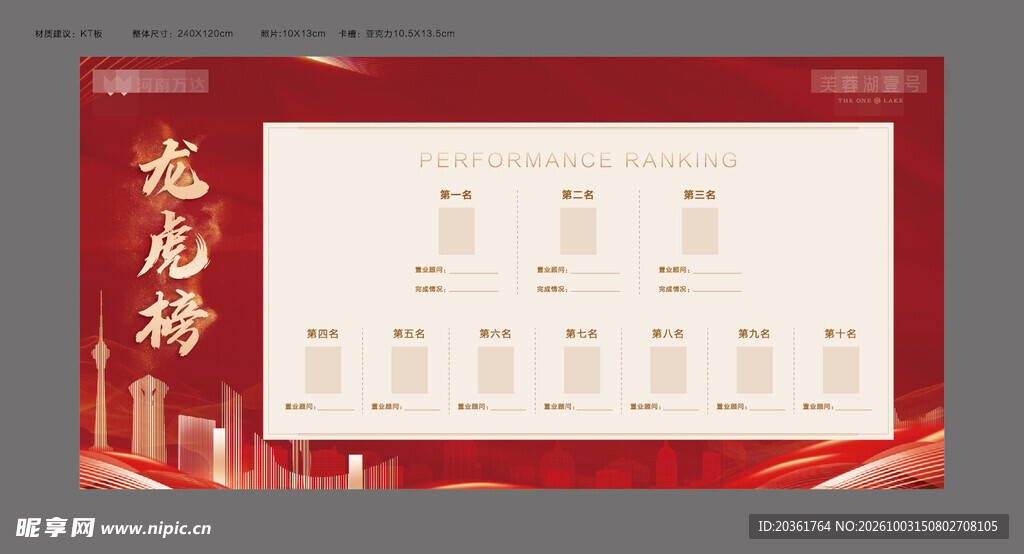The image size is (1024, 554).
Task: Select the photo placeholder under 第三名
Action: pos(700,231)
